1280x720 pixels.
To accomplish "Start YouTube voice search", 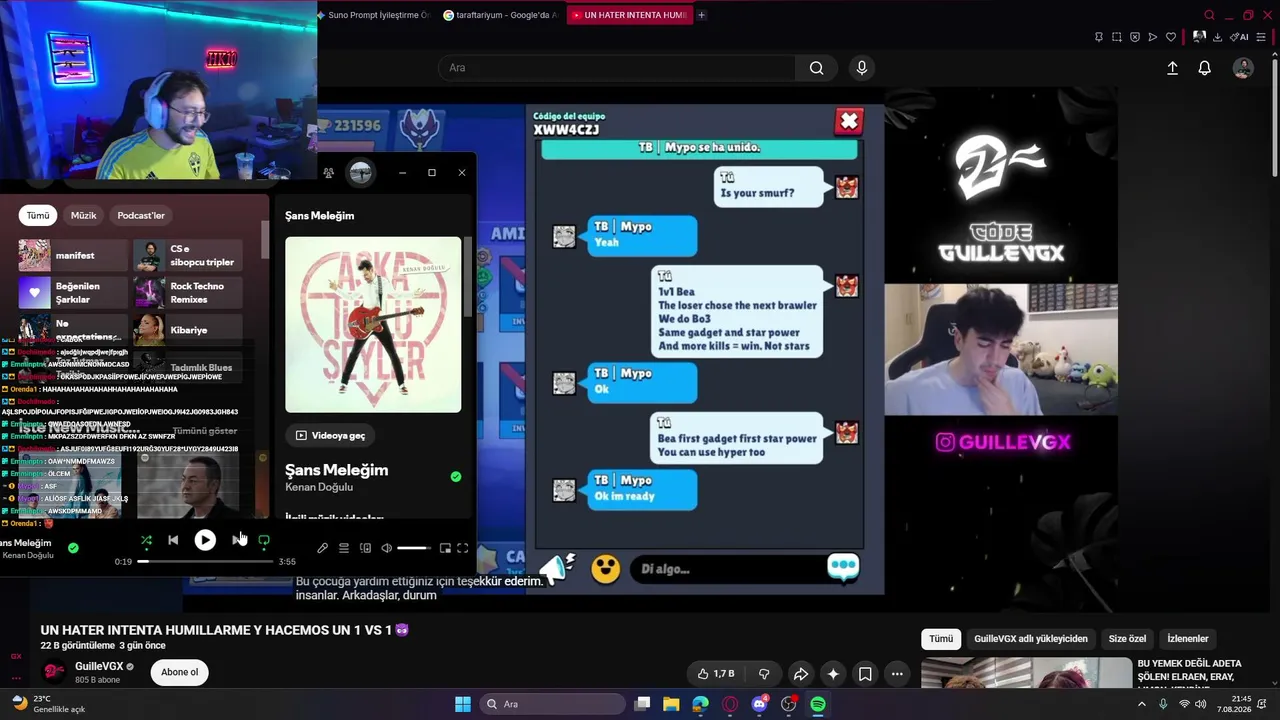I will coord(862,68).
